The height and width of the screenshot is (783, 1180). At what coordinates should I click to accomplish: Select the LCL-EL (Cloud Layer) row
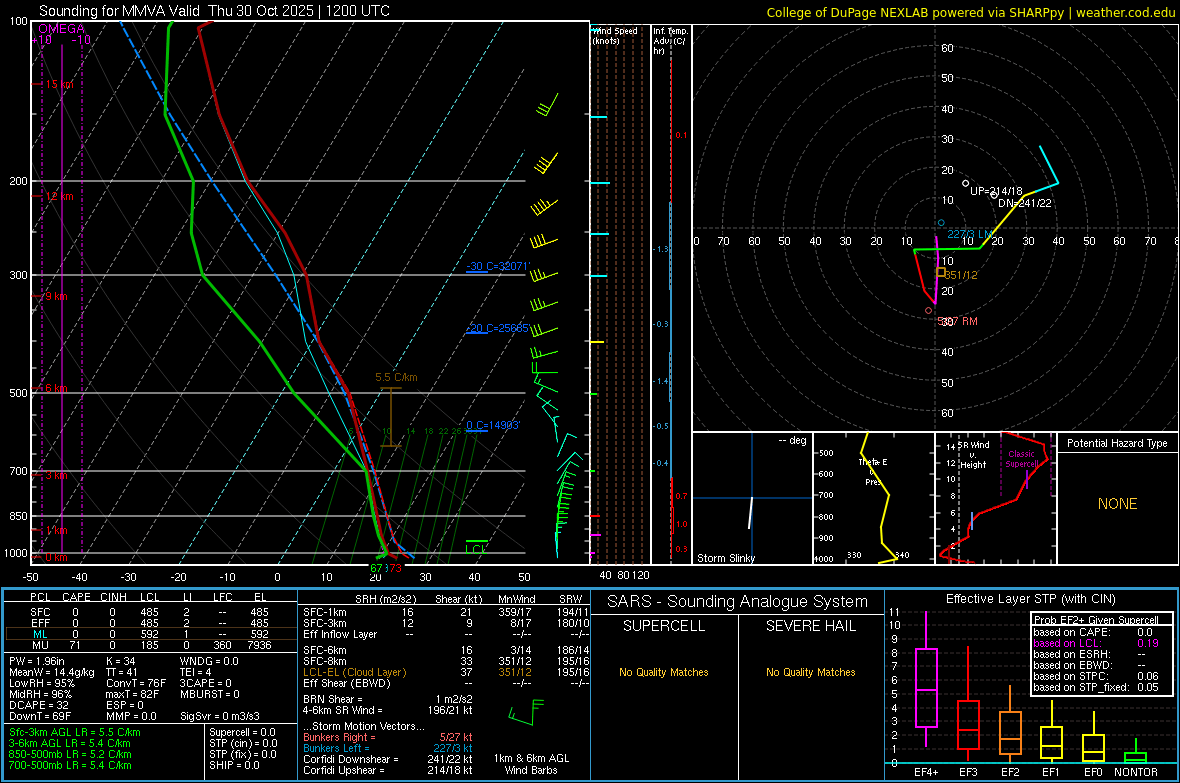(x=446, y=672)
